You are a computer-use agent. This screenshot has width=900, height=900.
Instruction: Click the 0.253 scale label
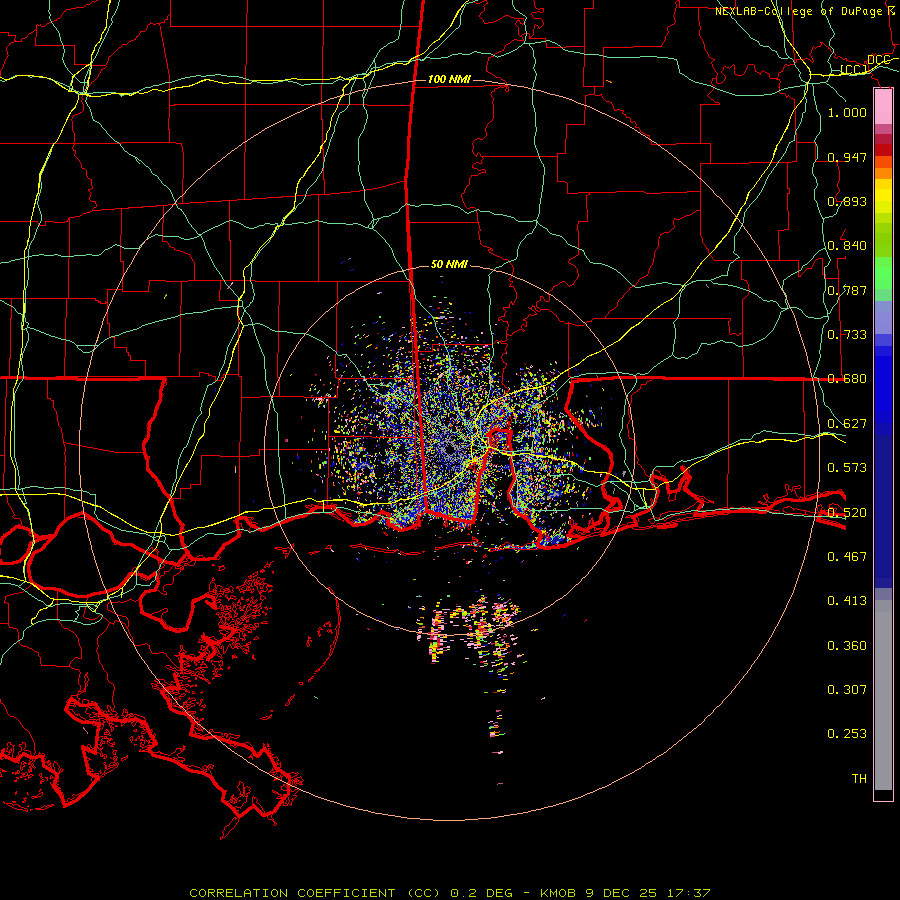tap(847, 734)
